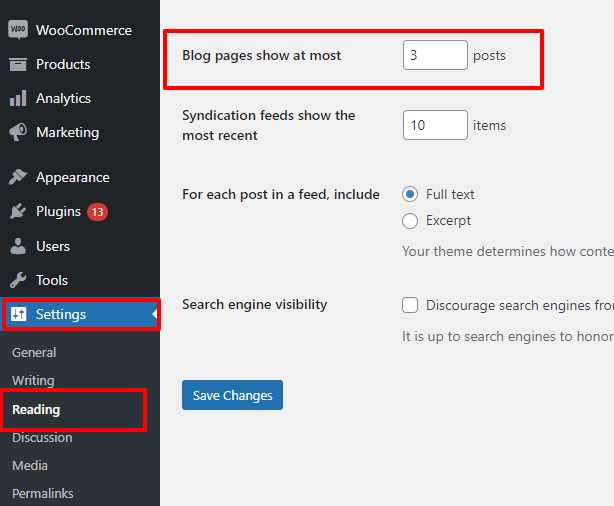Open Analytics via bar chart icon
The width and height of the screenshot is (614, 506).
click(18, 98)
